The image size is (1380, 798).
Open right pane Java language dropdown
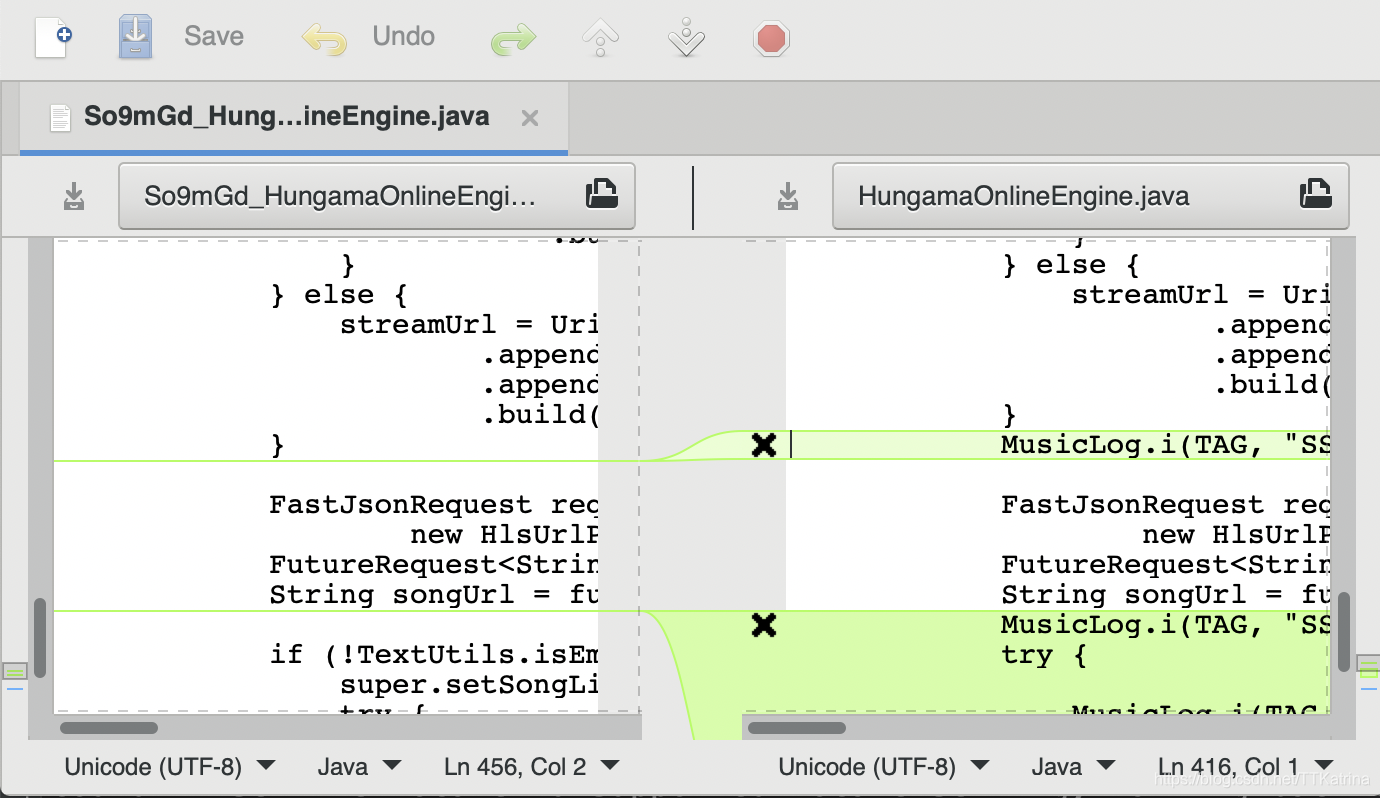pos(1073,767)
